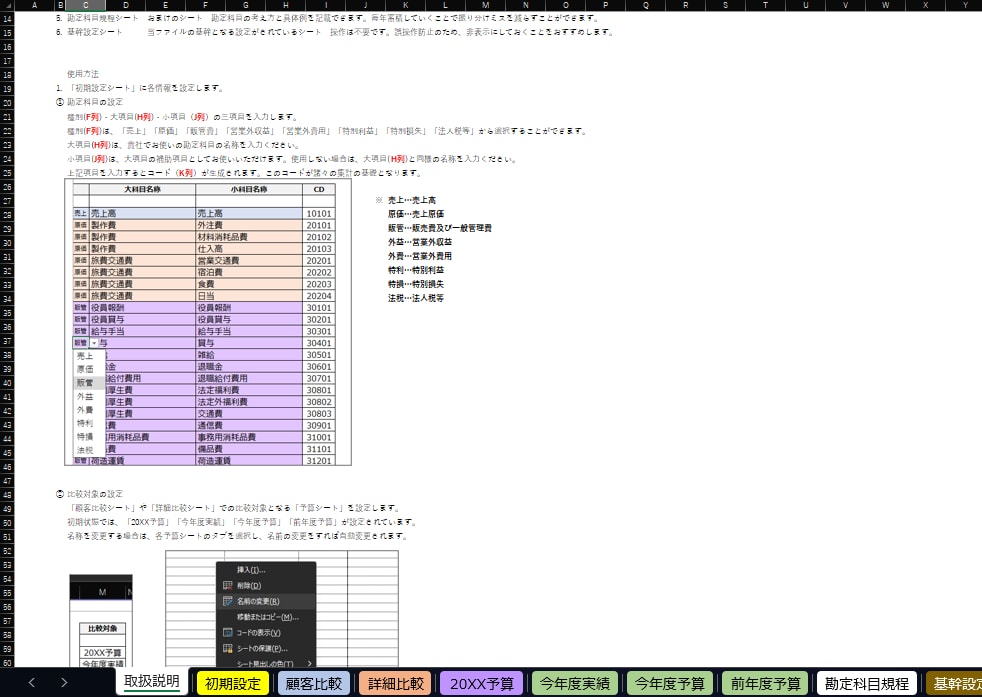Switch to the 詳細比較 sheet tab
982x697 pixels.
[x=395, y=683]
